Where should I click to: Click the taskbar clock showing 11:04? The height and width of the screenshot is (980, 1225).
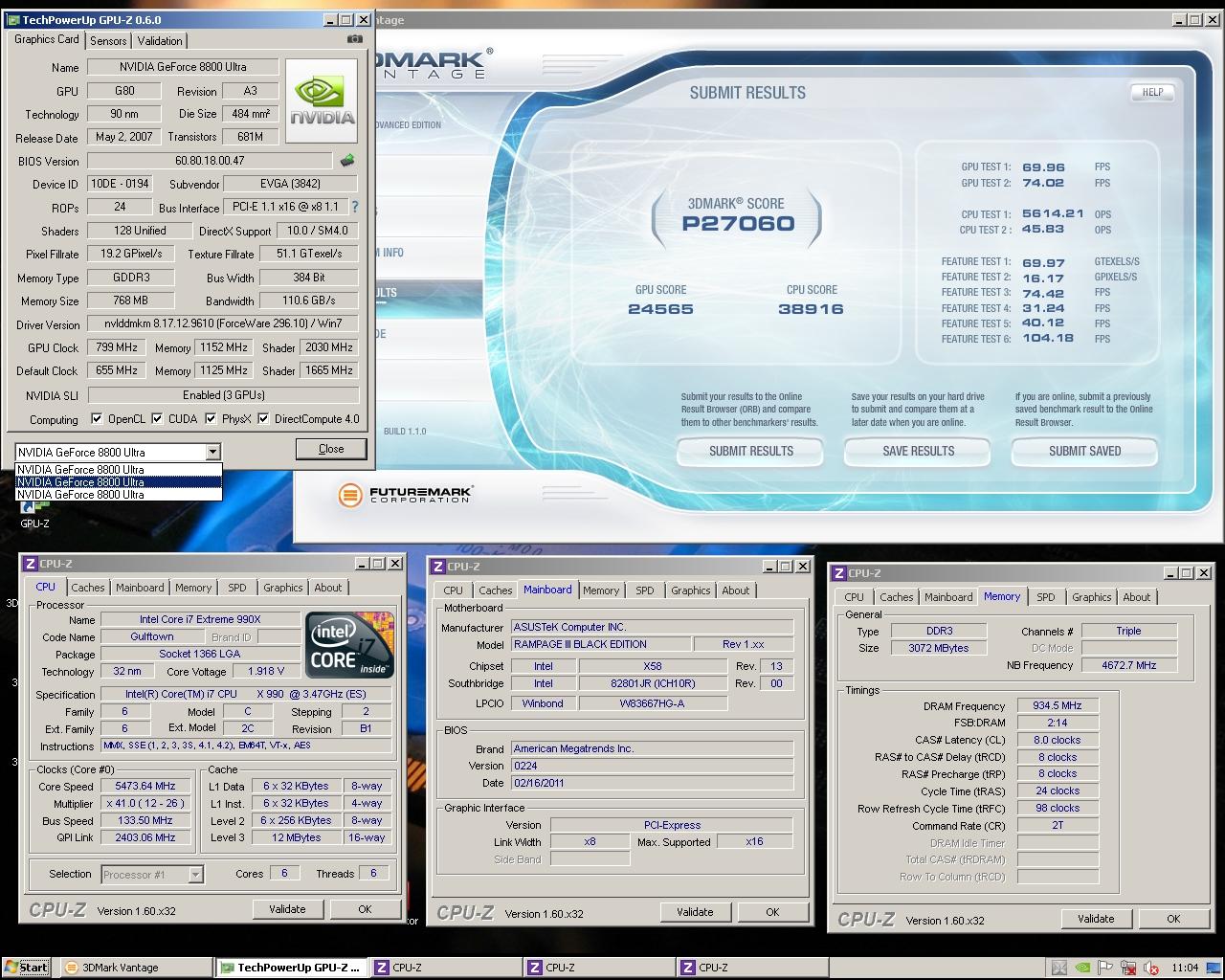point(1185,968)
